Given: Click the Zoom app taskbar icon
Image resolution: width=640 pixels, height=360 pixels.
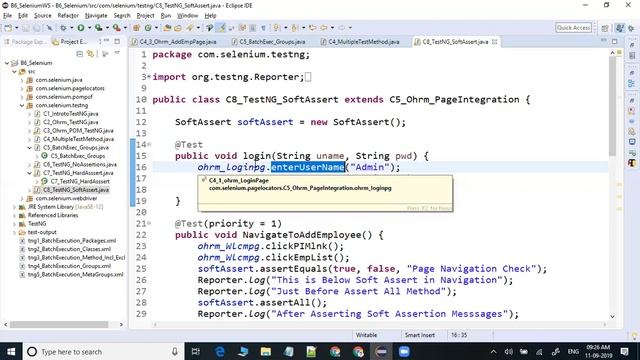Looking at the screenshot, I should pos(404,351).
